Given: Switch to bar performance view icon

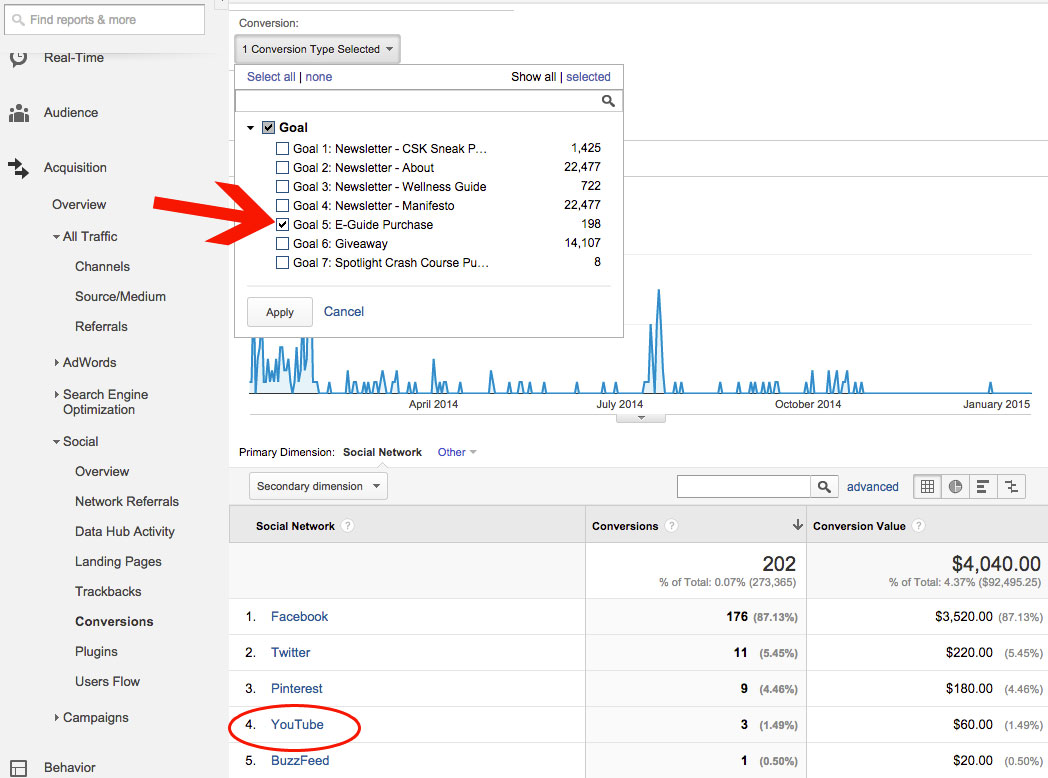Looking at the screenshot, I should tap(983, 487).
